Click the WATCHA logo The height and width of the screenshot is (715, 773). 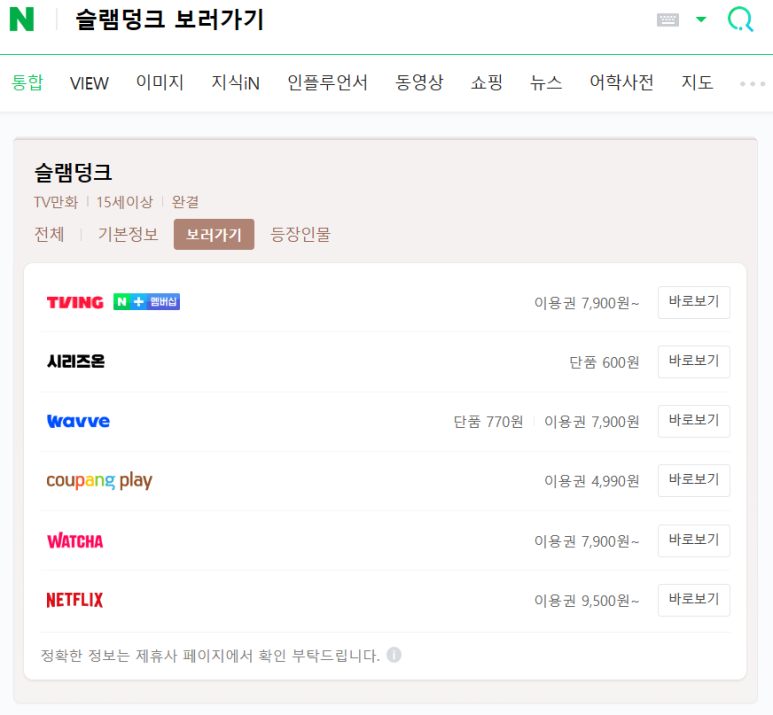point(75,541)
